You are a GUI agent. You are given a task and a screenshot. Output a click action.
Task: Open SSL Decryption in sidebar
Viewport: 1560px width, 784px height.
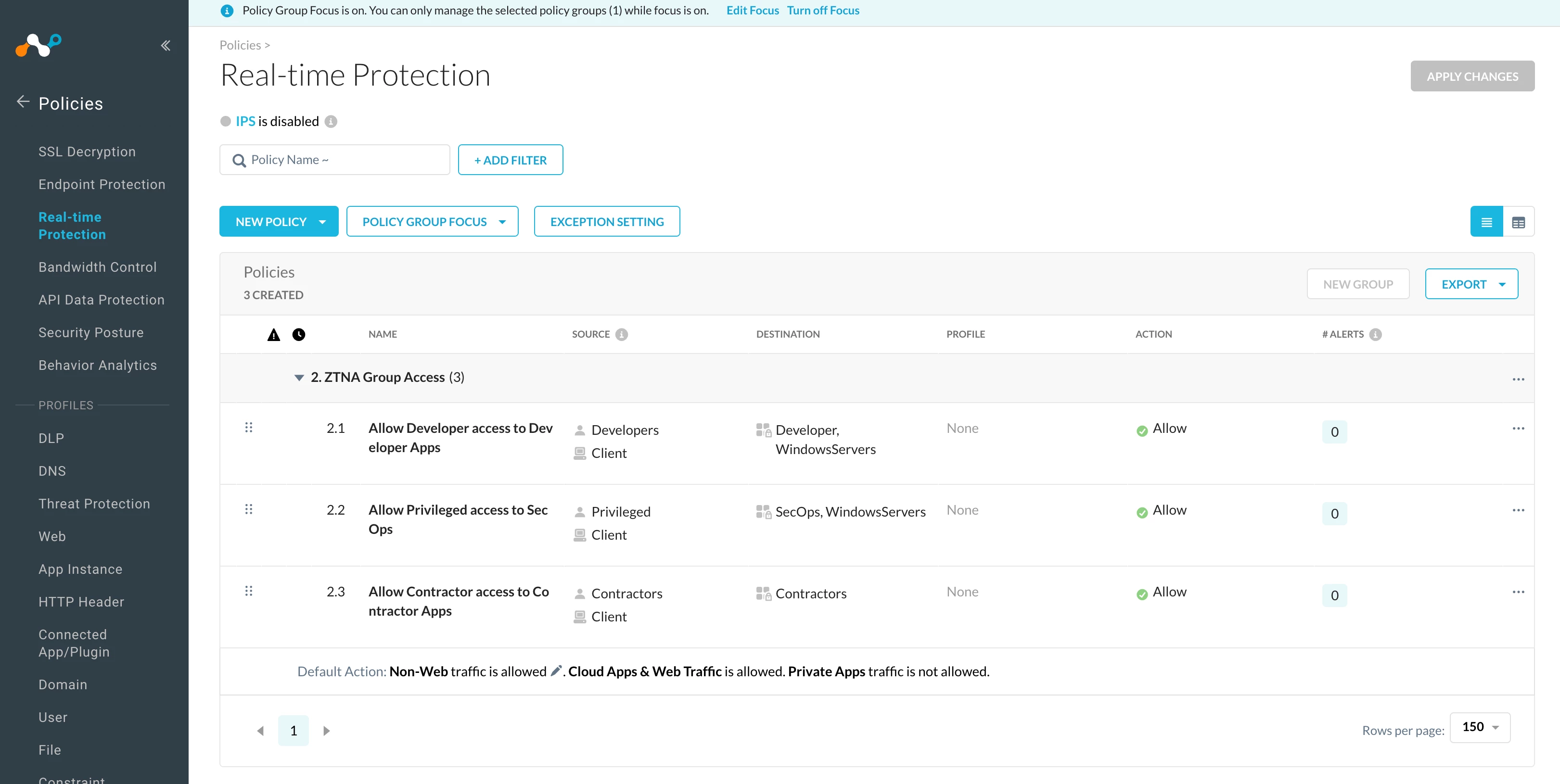pyautogui.click(x=87, y=152)
